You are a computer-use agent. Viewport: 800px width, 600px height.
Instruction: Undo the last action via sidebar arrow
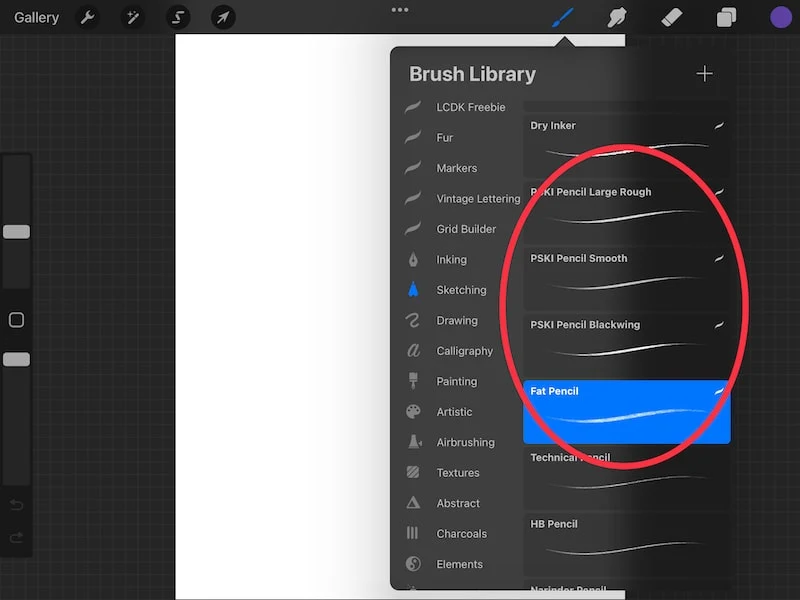pos(16,505)
